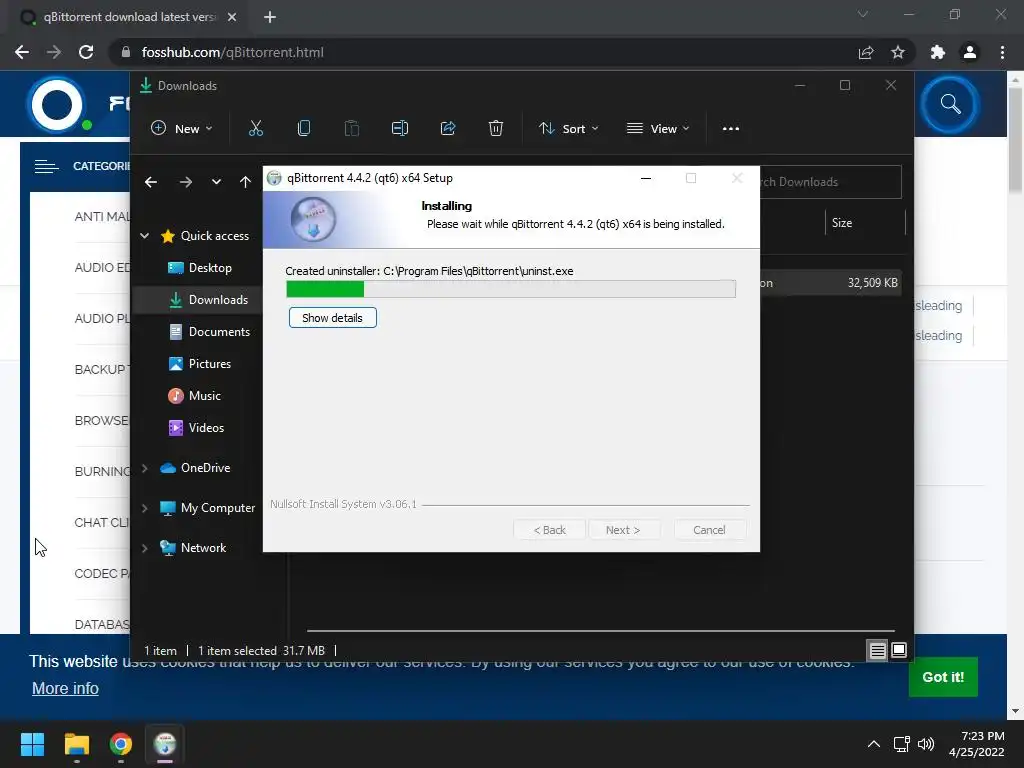Screen dimensions: 1024x768
Task: Open the Chrome profile icon
Action: (x=970, y=52)
